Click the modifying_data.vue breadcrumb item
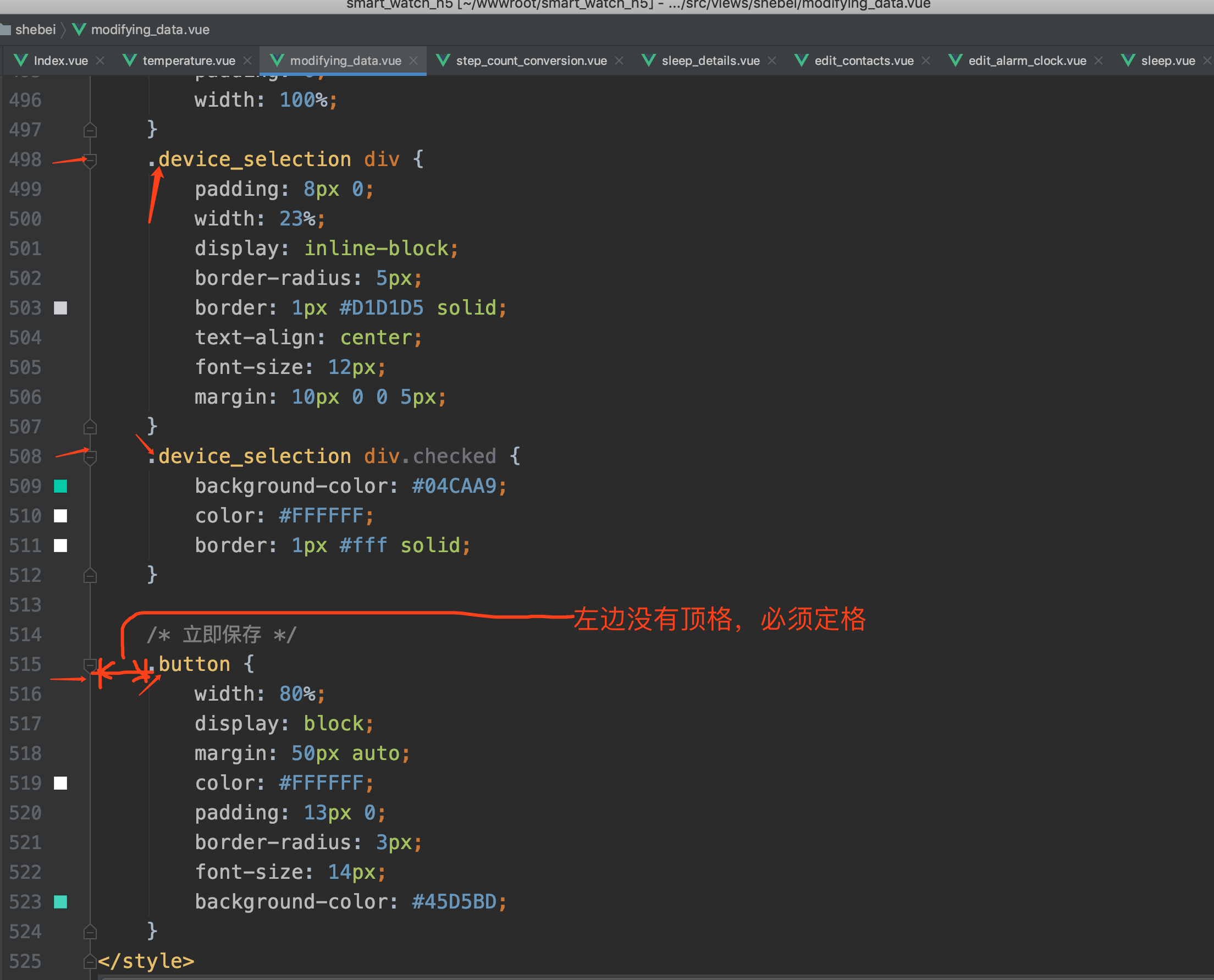Screen dimensions: 1214x980 click(x=150, y=29)
